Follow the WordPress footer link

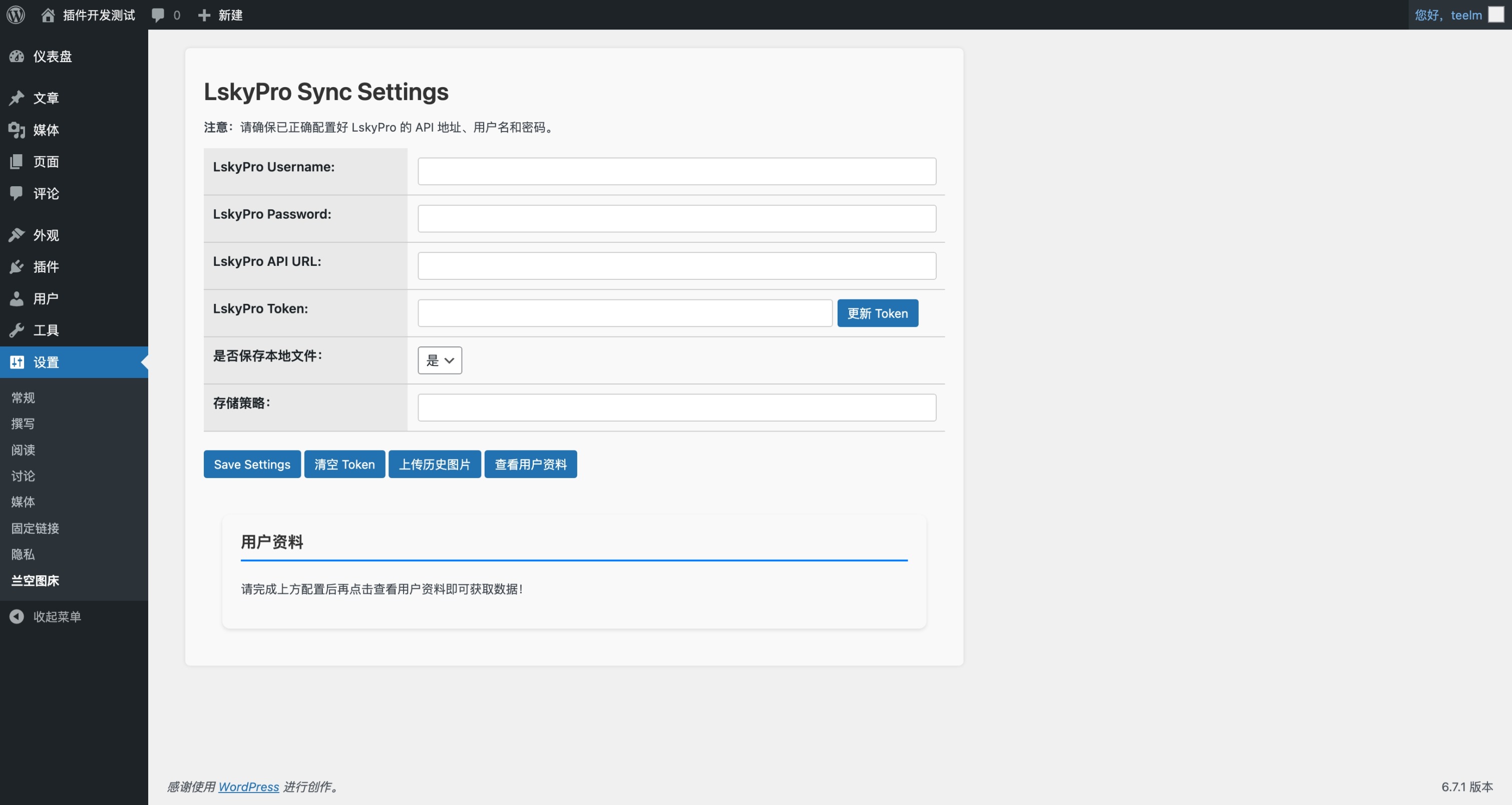pos(248,786)
